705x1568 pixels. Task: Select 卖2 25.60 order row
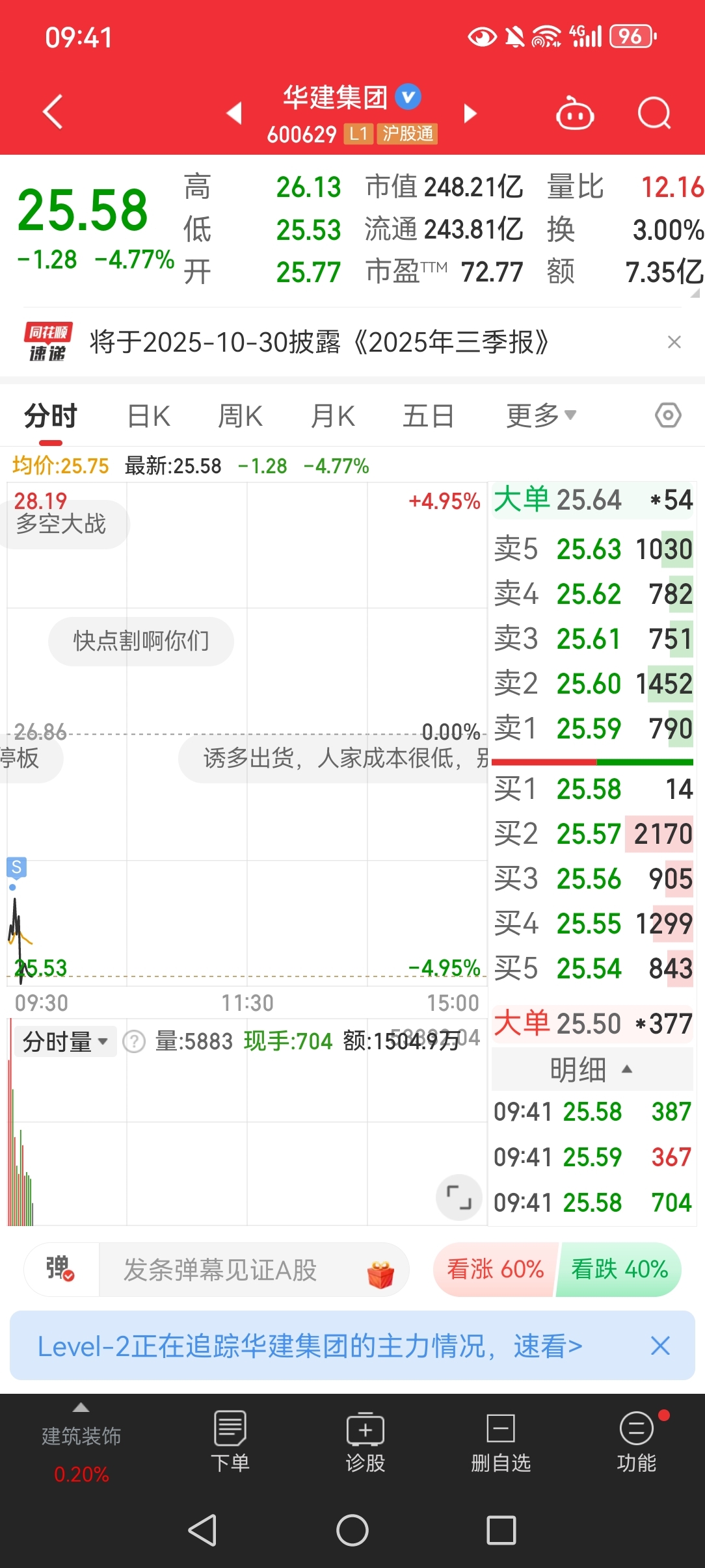click(x=592, y=683)
